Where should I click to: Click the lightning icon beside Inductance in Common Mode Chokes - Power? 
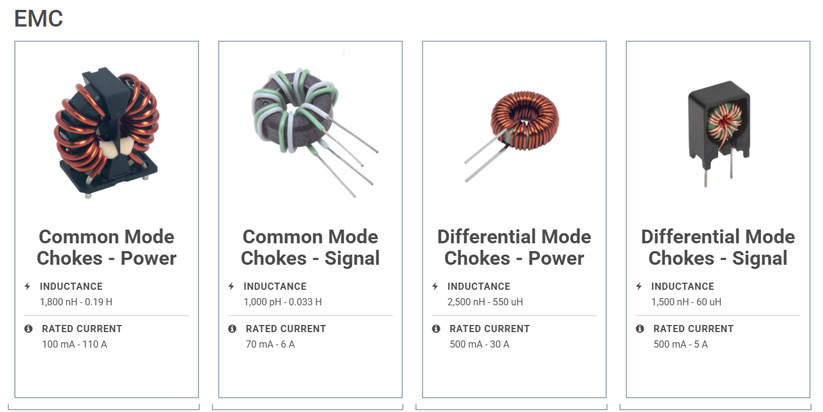(27, 287)
